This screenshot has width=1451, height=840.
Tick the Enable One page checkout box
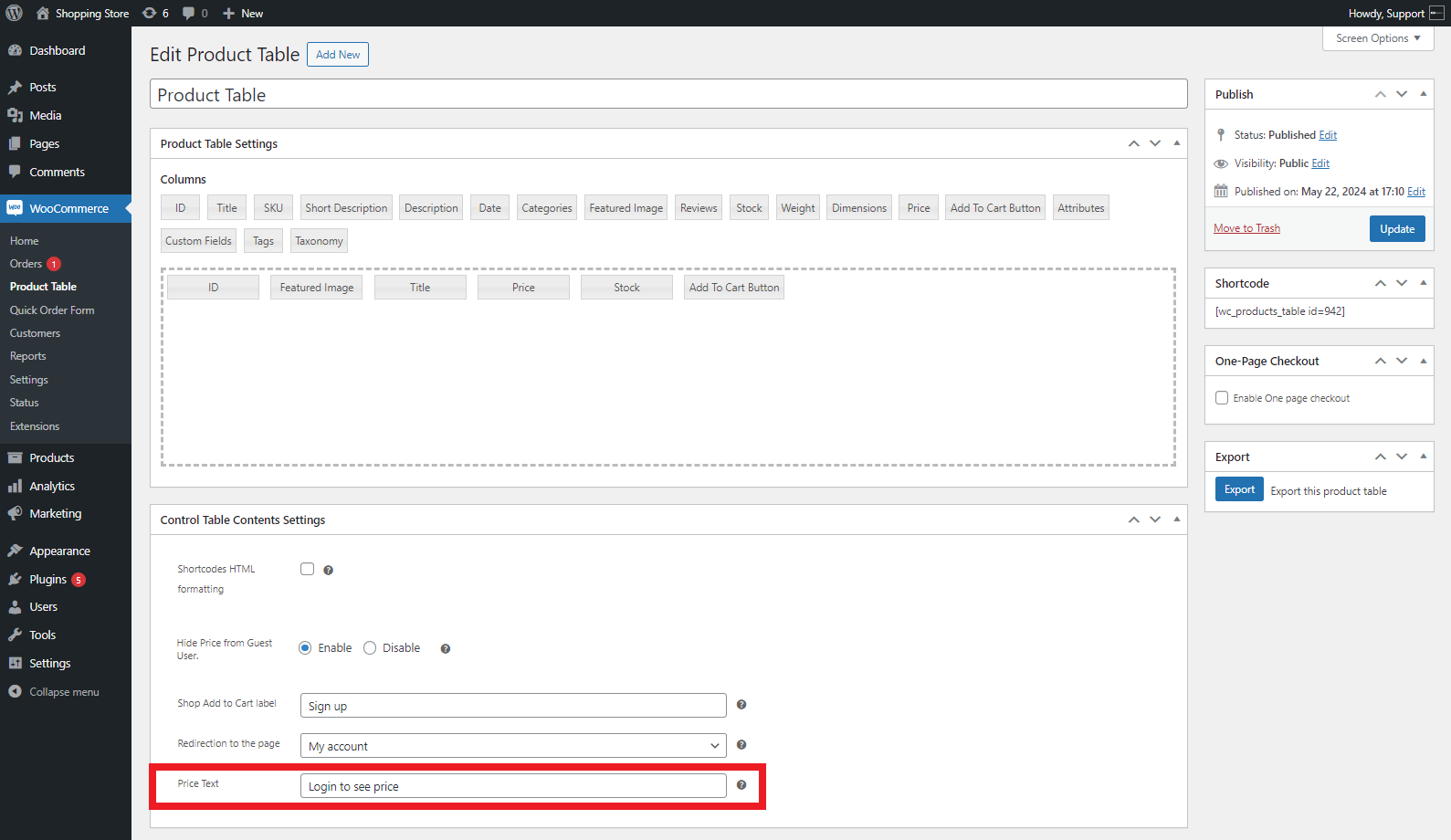pos(1222,398)
